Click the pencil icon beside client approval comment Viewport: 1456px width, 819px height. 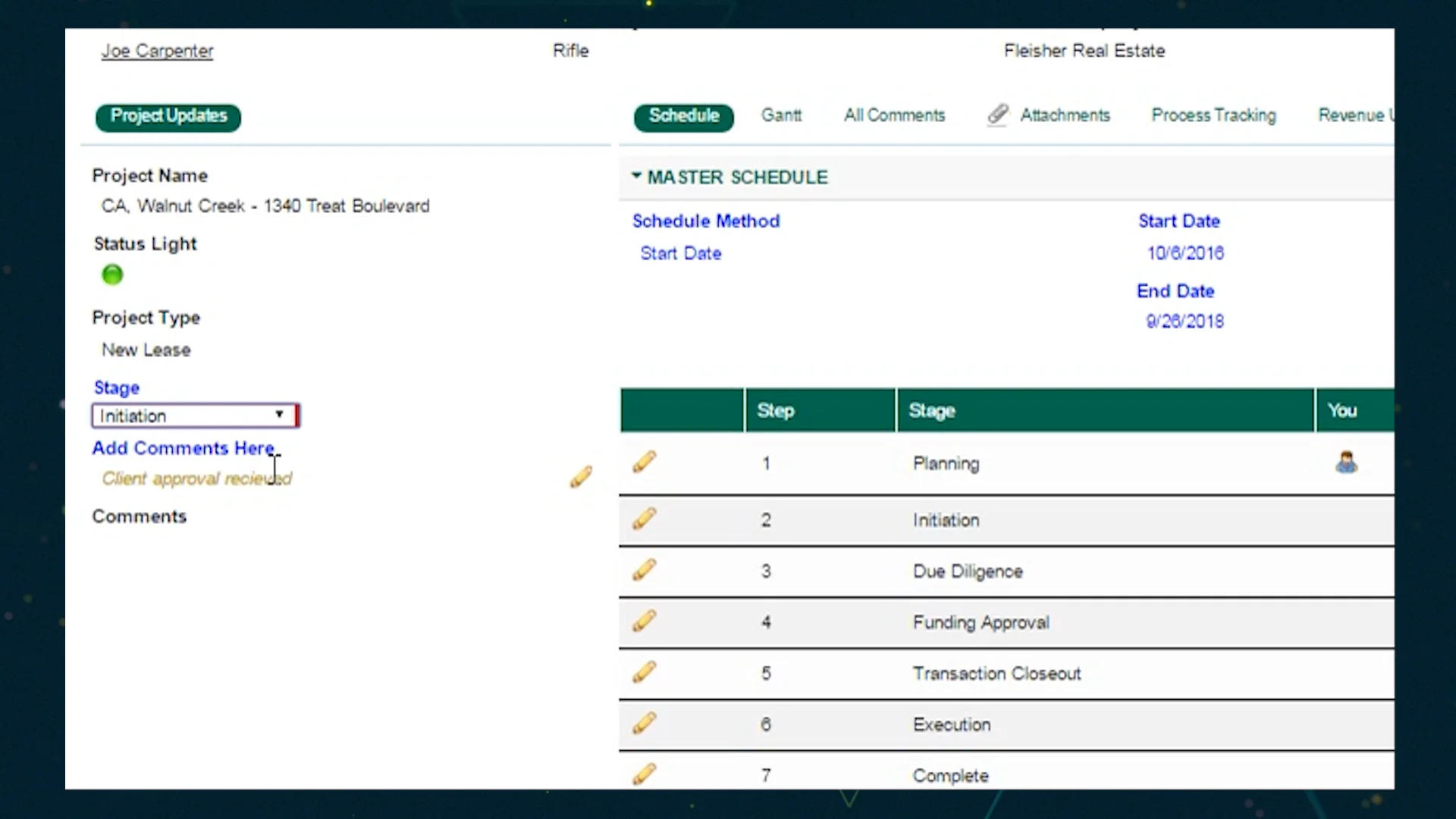point(582,477)
